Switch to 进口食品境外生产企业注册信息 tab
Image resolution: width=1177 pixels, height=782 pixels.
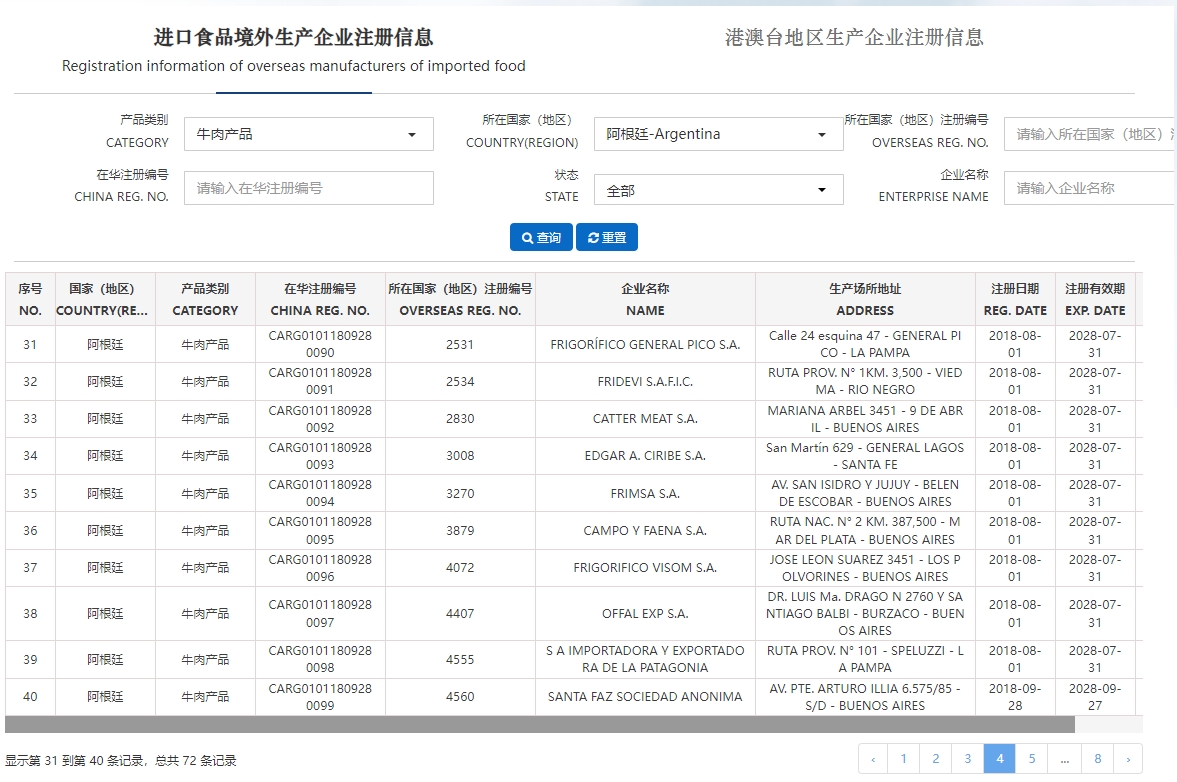tap(293, 38)
